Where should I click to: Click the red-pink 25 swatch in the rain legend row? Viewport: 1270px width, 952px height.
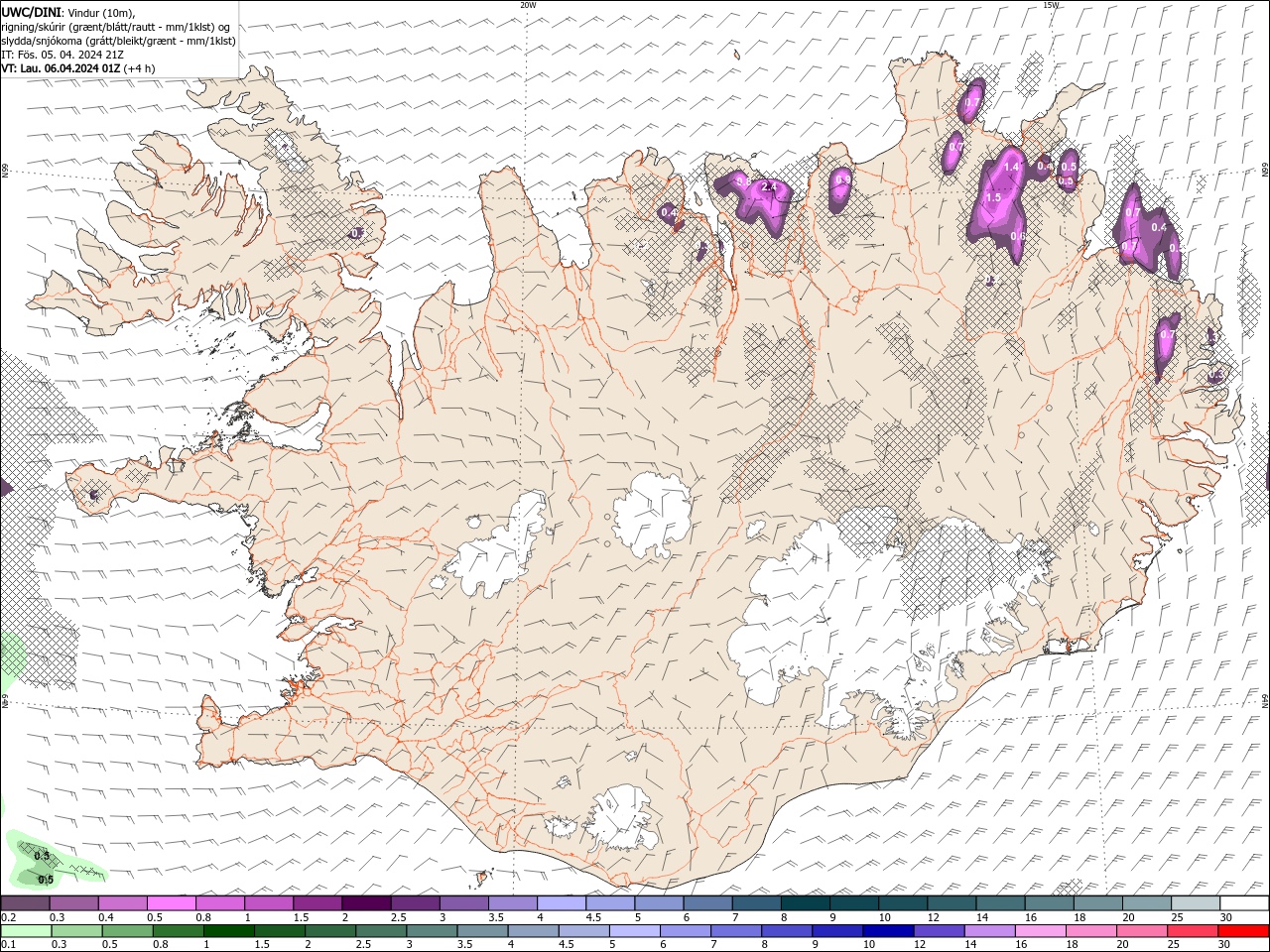point(1192,931)
